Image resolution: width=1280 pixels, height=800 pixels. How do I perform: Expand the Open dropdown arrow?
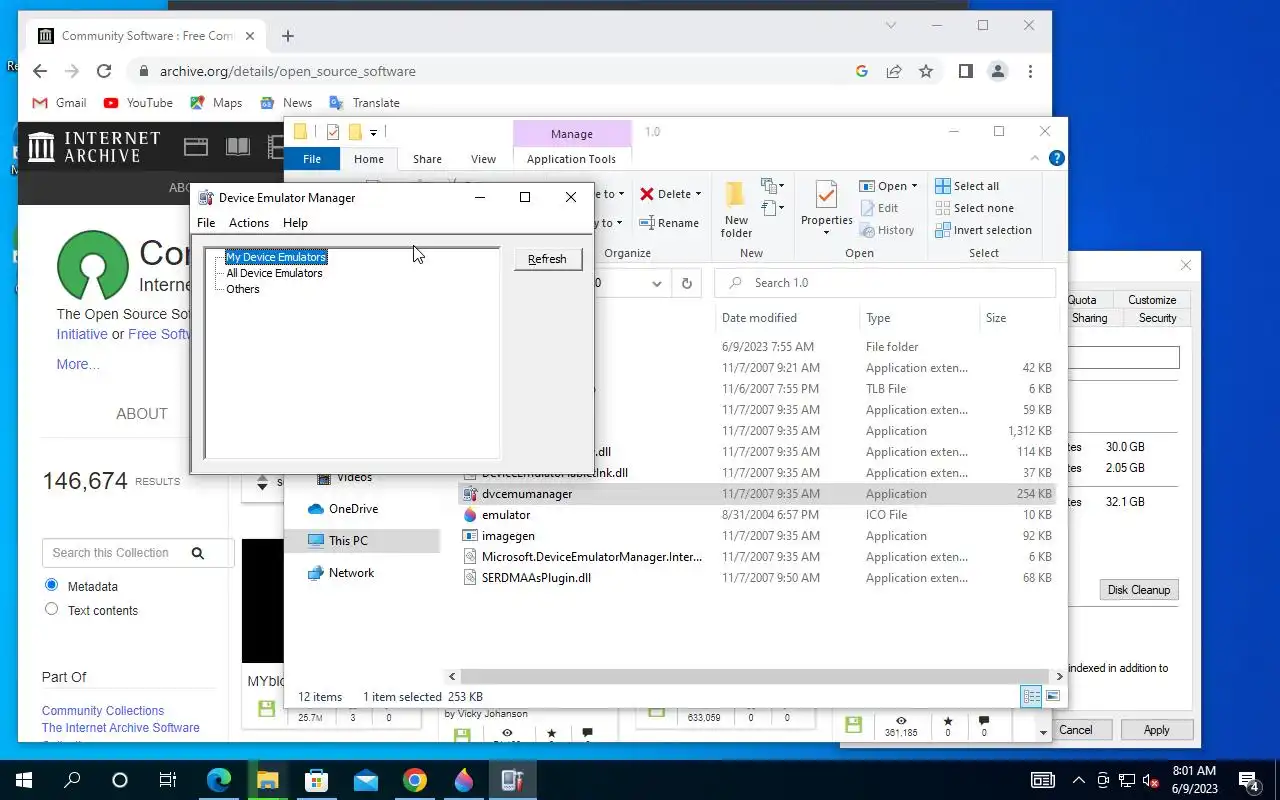point(914,186)
